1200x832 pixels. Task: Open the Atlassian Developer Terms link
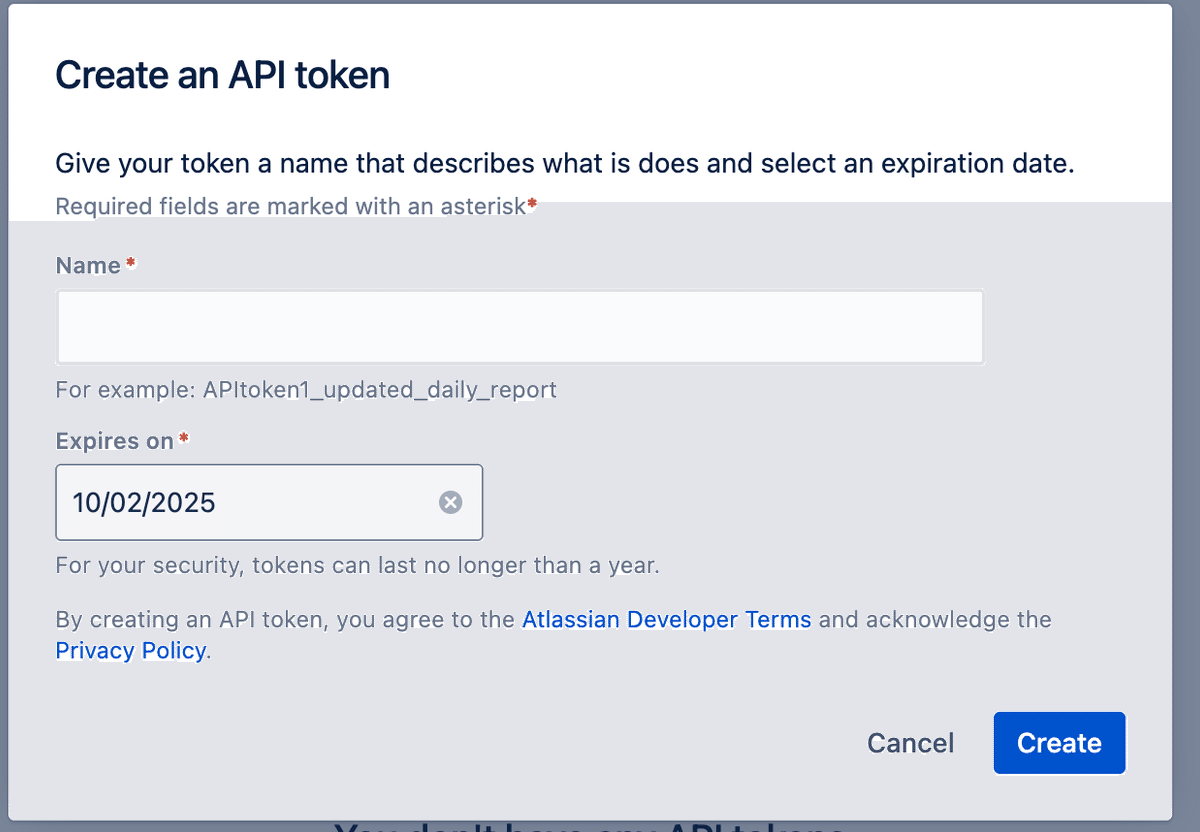[x=666, y=620]
